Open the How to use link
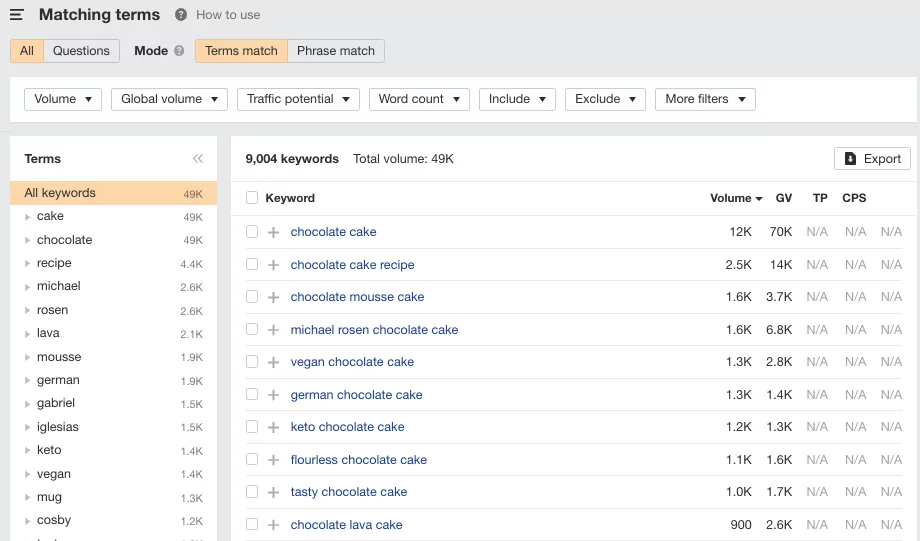The width and height of the screenshot is (920, 541). tap(228, 15)
